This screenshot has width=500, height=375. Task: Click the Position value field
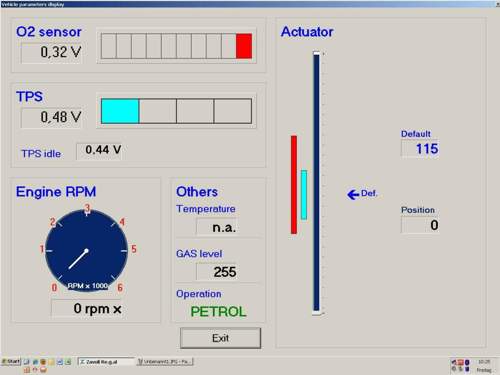pos(420,225)
